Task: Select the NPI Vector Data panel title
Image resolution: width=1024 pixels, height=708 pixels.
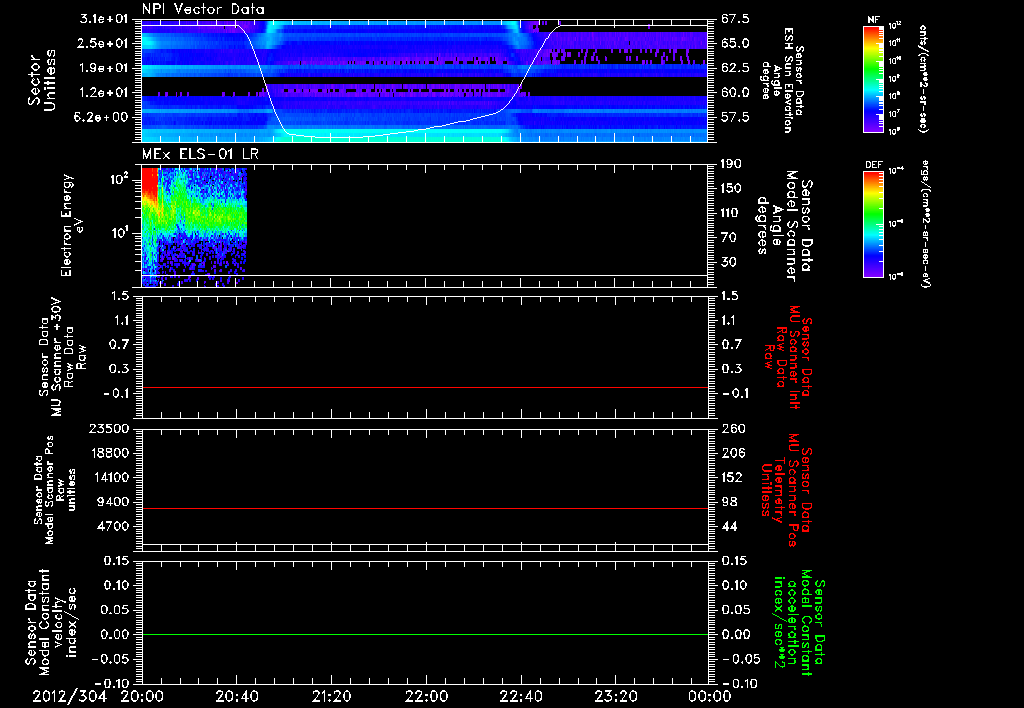Action: (204, 9)
